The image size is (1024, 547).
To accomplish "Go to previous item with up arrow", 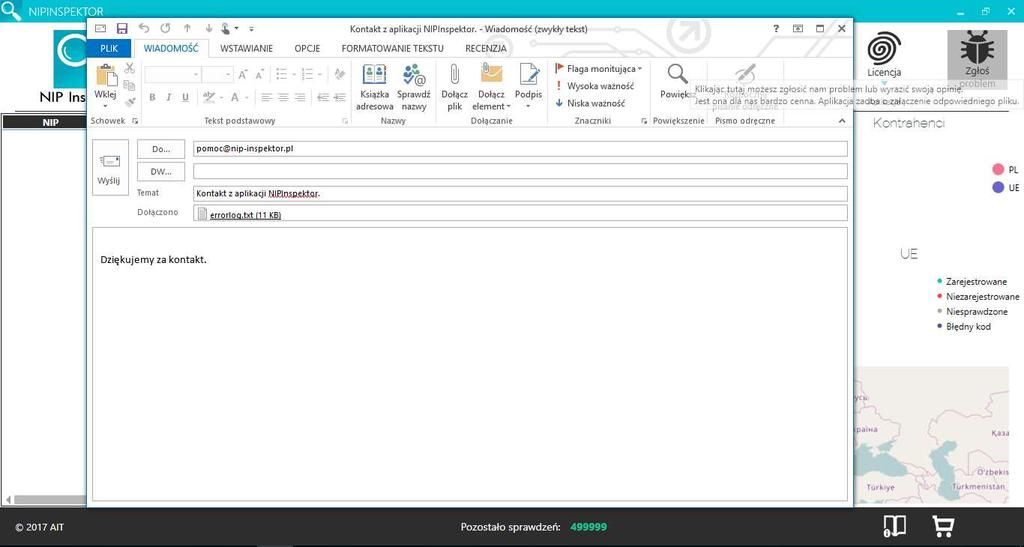I will 187,29.
